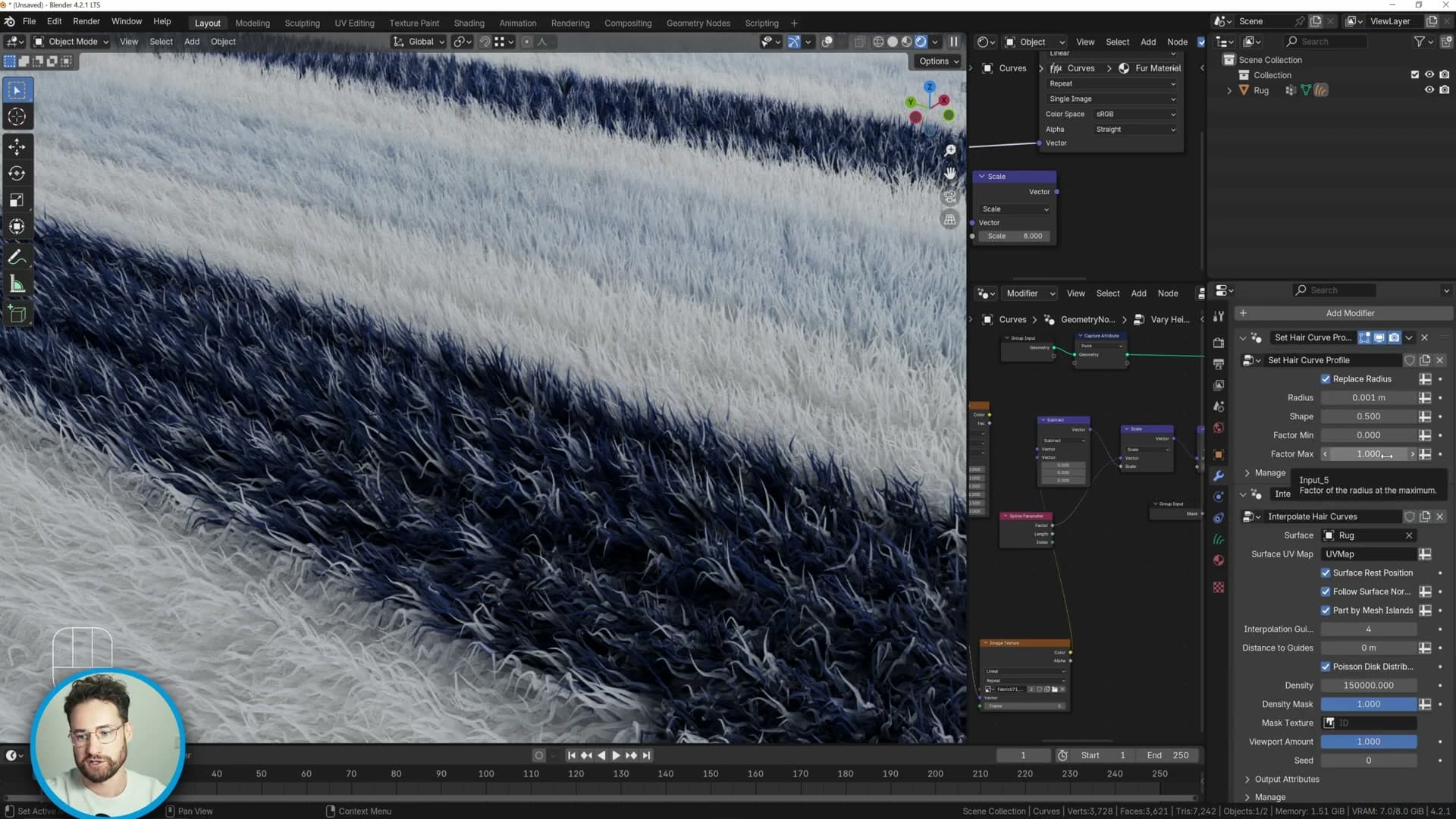The width and height of the screenshot is (1456, 819).
Task: Adjust the Viewport Amount slider
Action: [1368, 742]
